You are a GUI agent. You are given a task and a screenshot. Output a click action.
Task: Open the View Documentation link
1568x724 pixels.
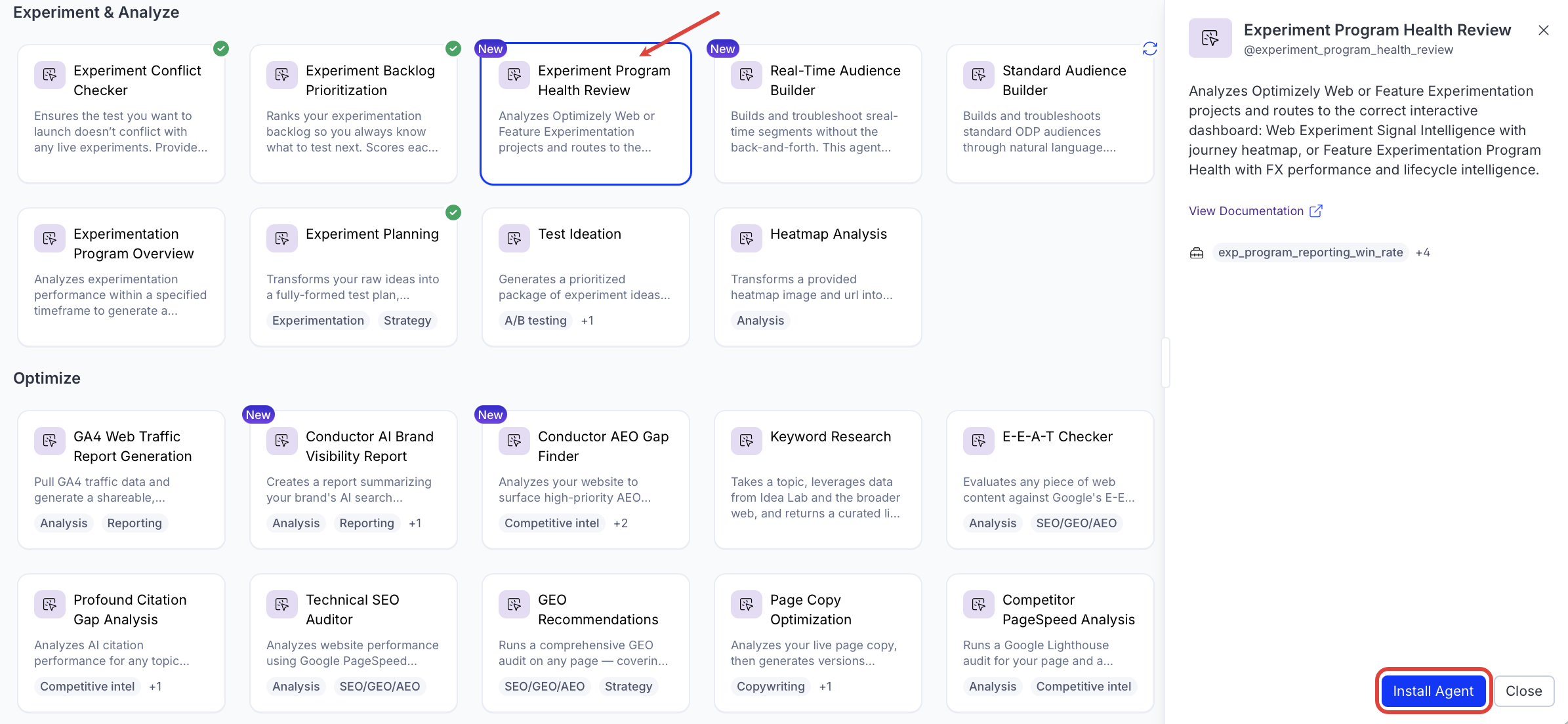tap(1246, 211)
